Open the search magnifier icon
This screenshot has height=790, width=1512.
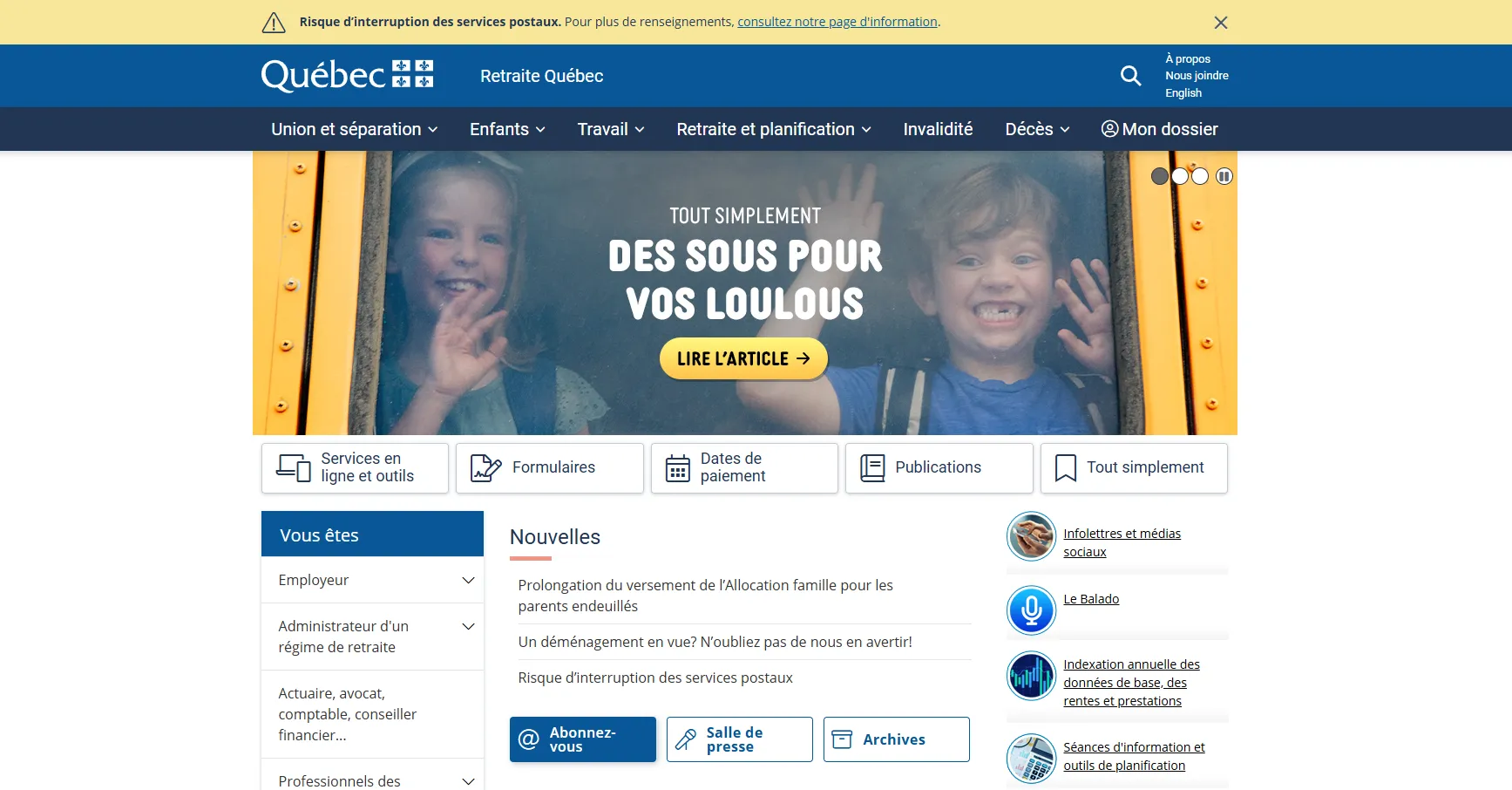coord(1130,76)
